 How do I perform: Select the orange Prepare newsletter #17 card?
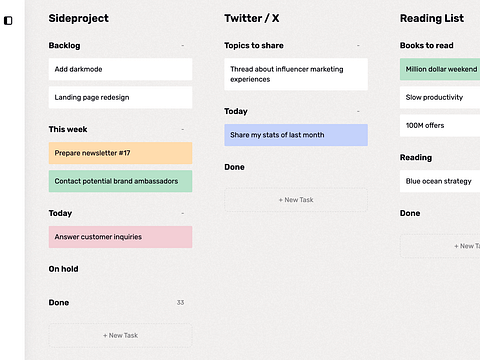point(120,153)
